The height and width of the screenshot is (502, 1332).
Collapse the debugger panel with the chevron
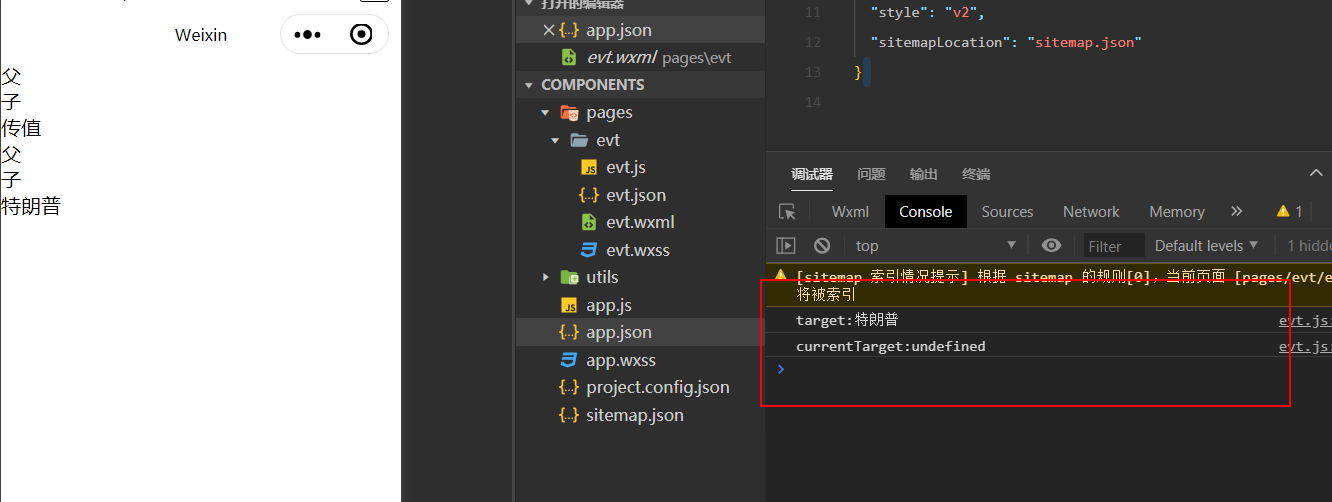[1316, 173]
